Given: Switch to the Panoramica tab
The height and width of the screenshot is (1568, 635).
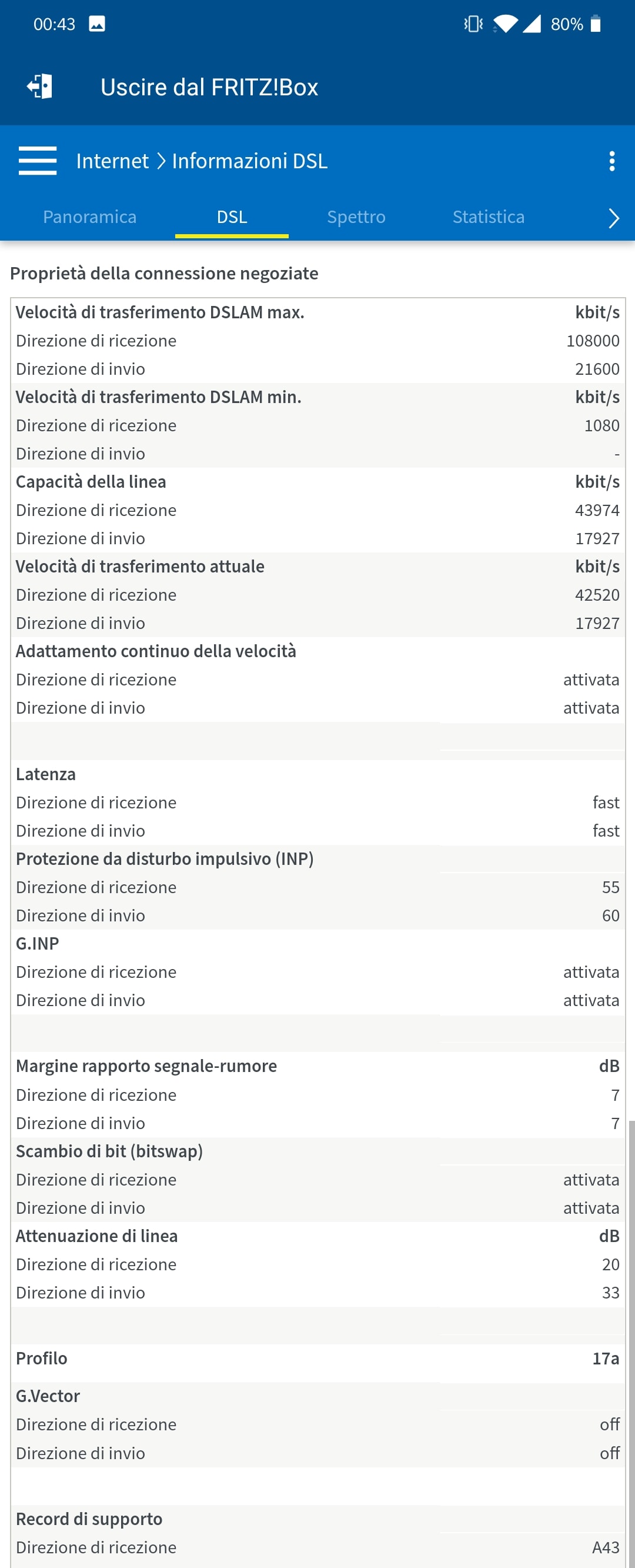Looking at the screenshot, I should point(89,217).
